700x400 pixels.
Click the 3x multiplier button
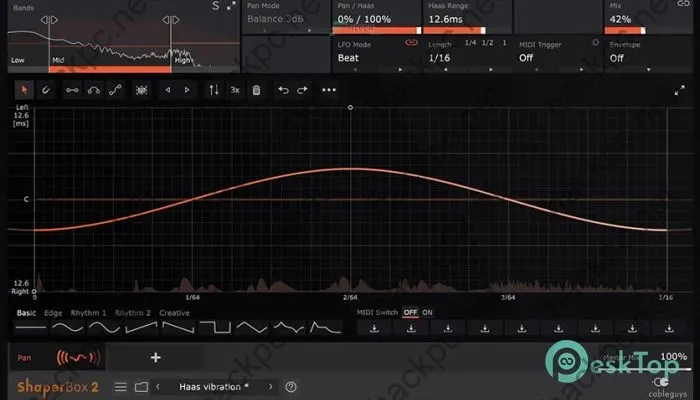[235, 90]
